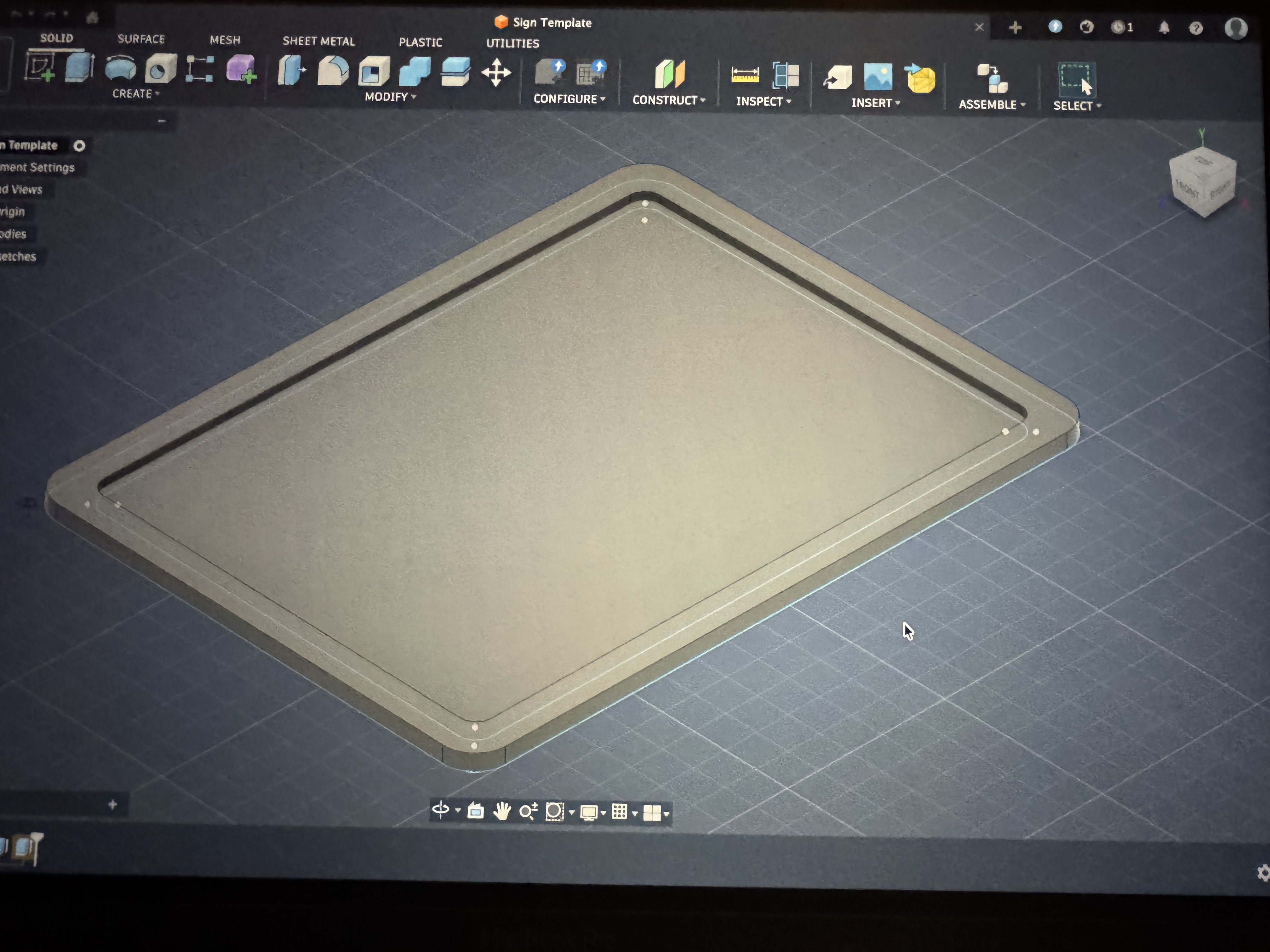Open the MODIFY dropdown menu
Screen dimensions: 1270x952
(390, 97)
